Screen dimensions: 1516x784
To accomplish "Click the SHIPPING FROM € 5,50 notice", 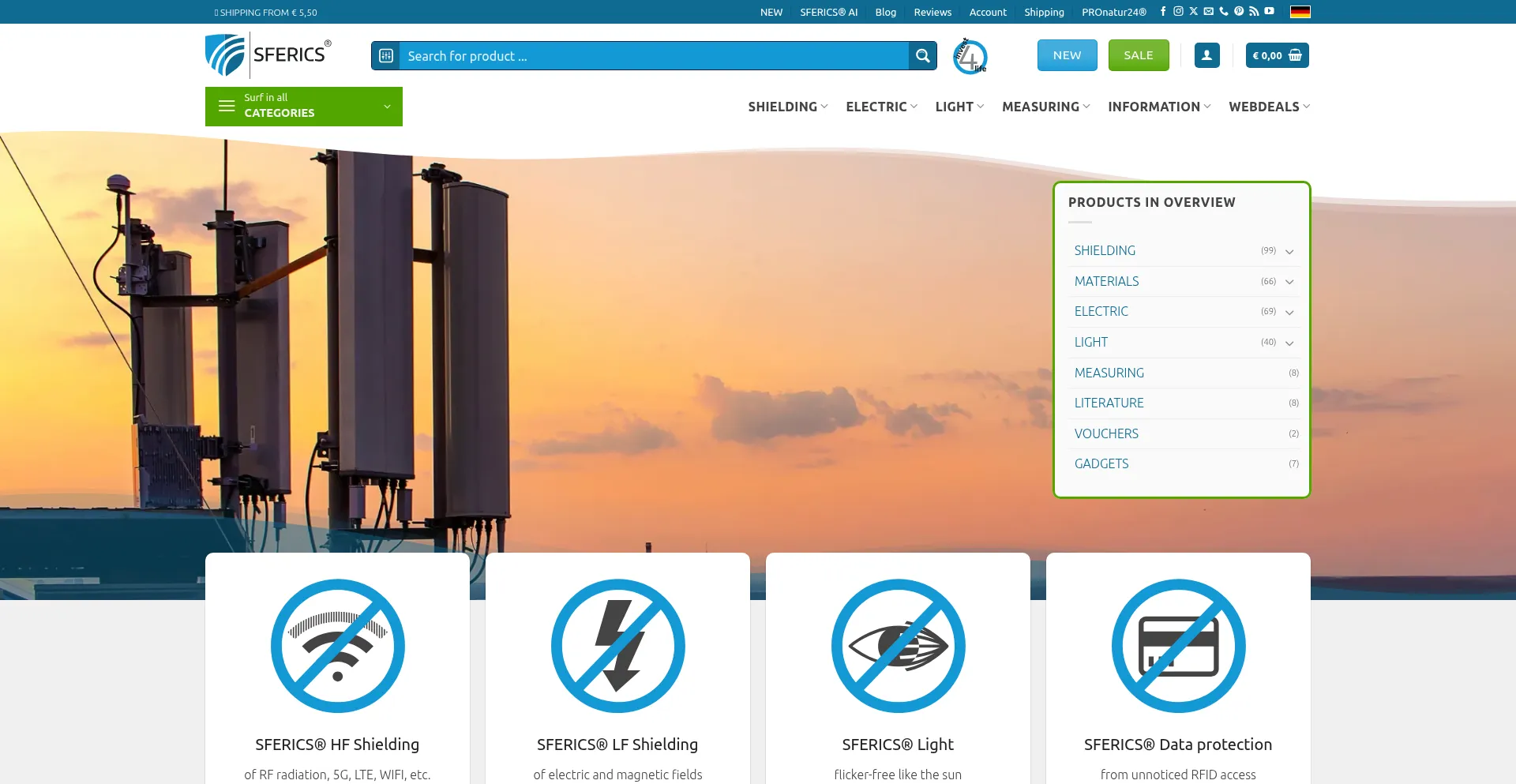I will 266,13.
